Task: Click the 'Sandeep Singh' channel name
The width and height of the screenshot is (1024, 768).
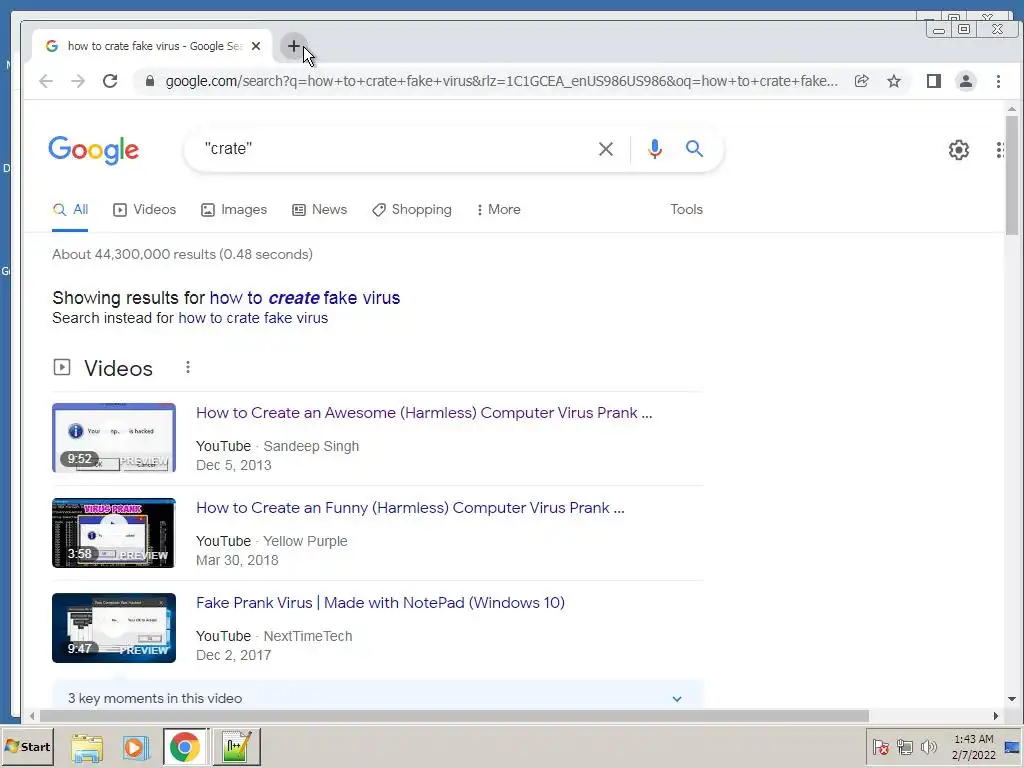Action: (x=311, y=446)
